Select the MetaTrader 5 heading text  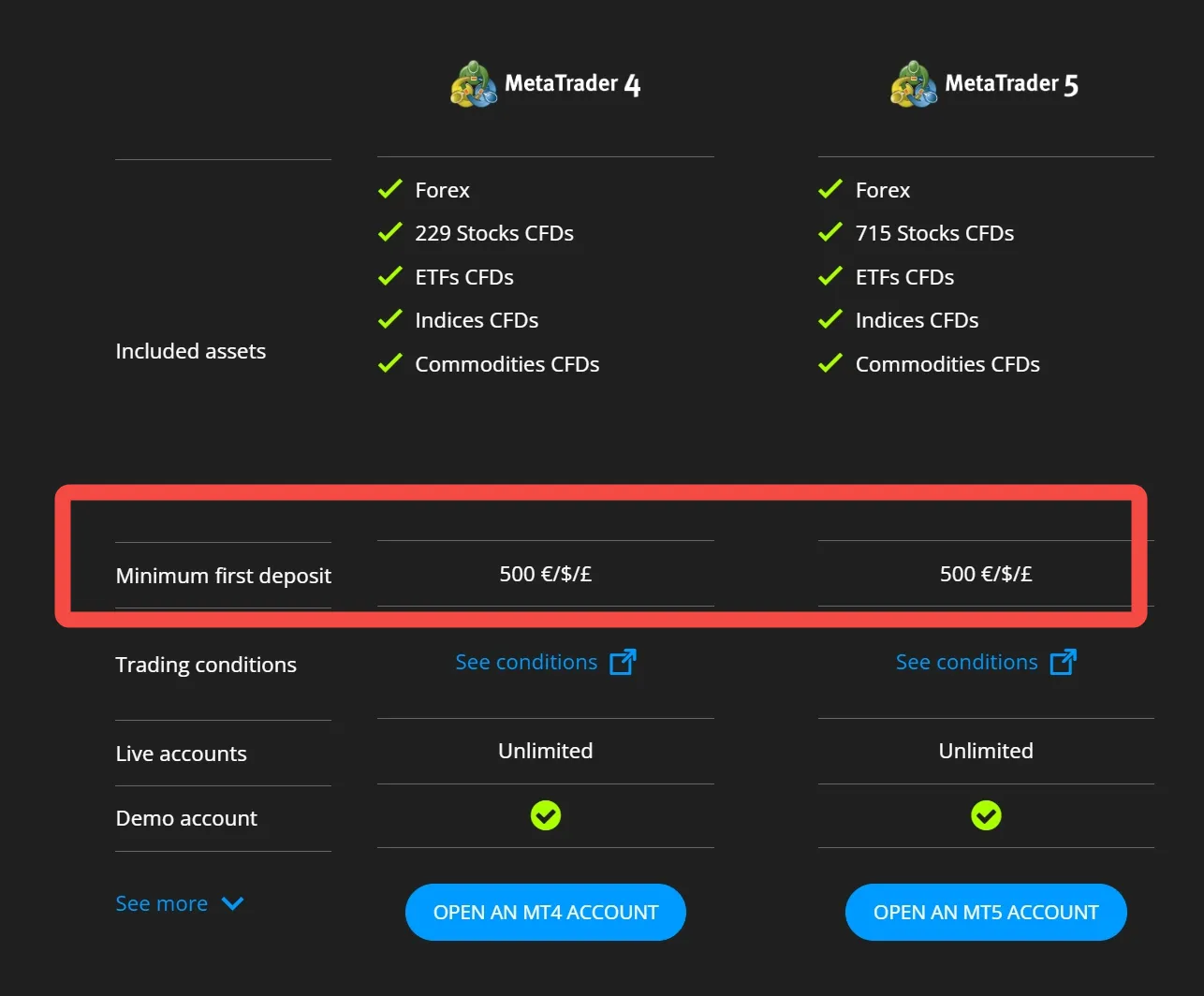(x=1012, y=84)
